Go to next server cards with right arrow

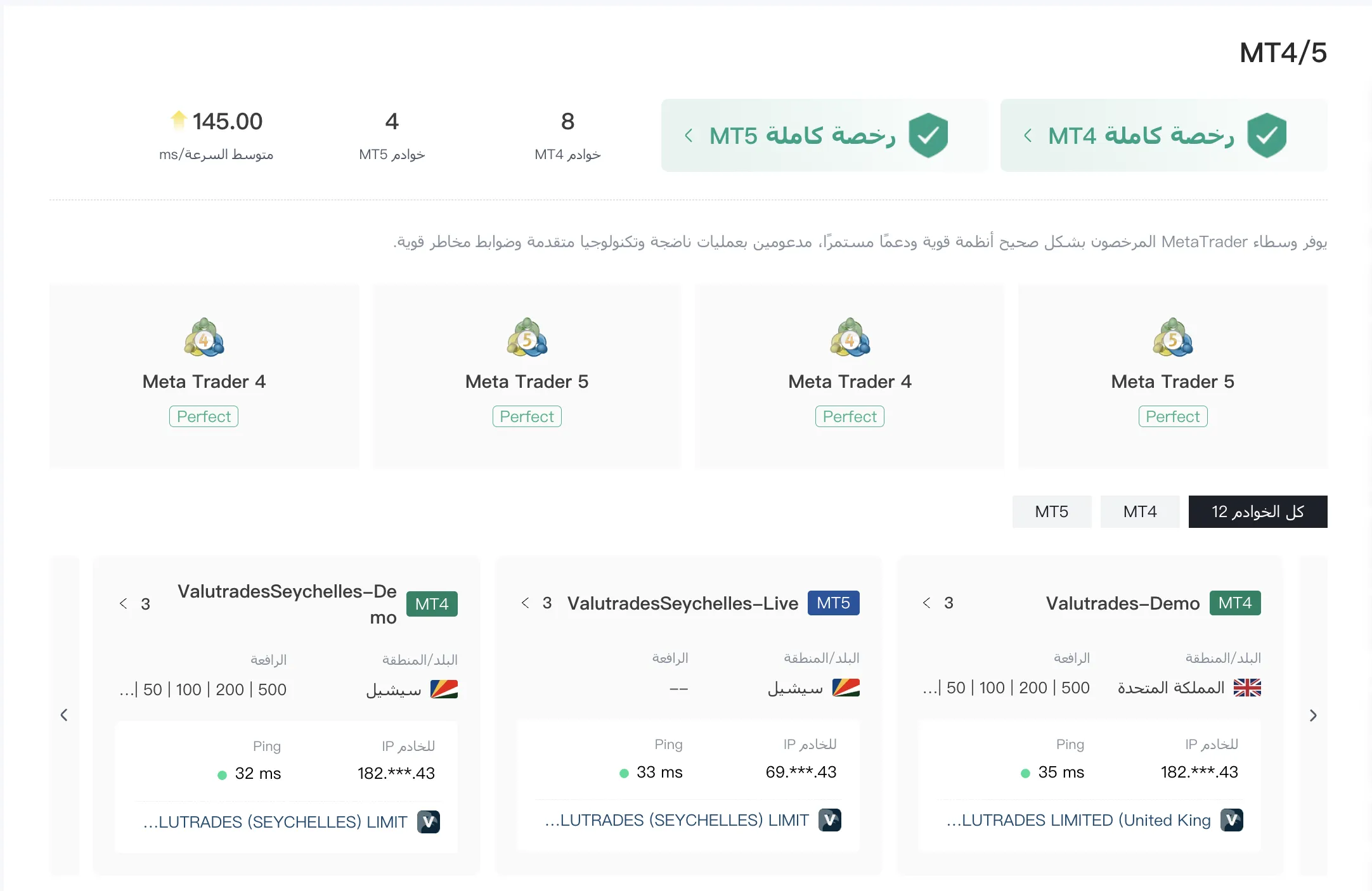click(x=1313, y=715)
